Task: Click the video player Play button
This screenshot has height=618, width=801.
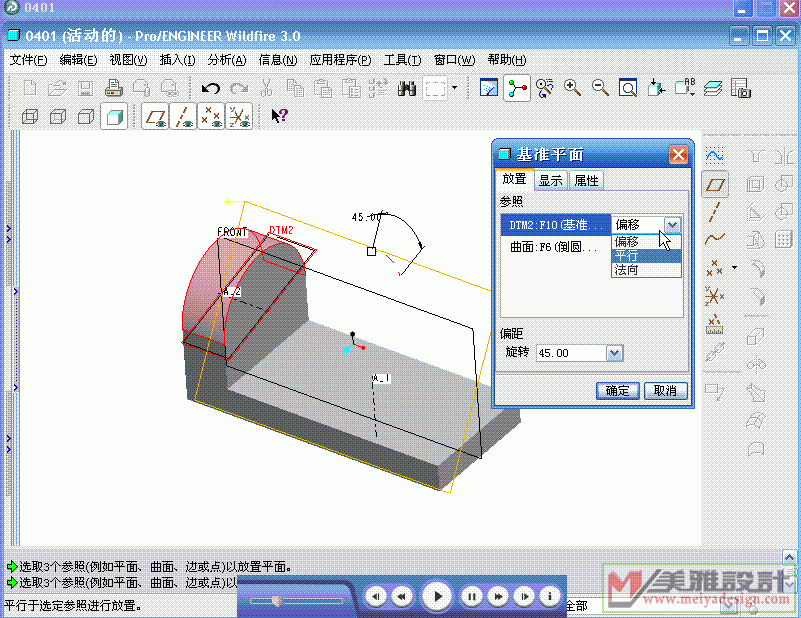Action: (x=437, y=596)
